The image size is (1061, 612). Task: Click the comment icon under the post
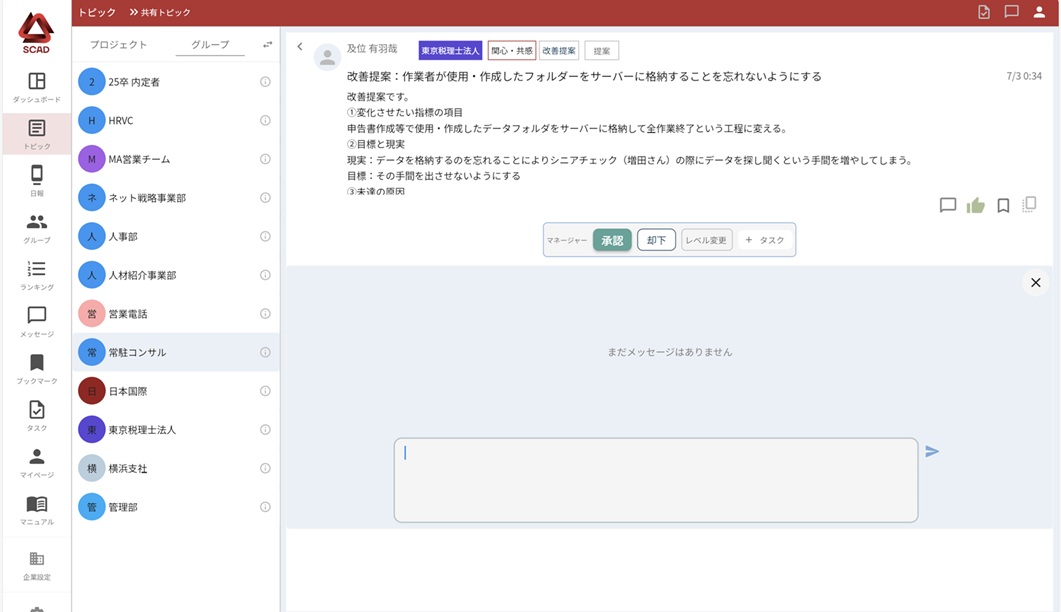pos(948,205)
